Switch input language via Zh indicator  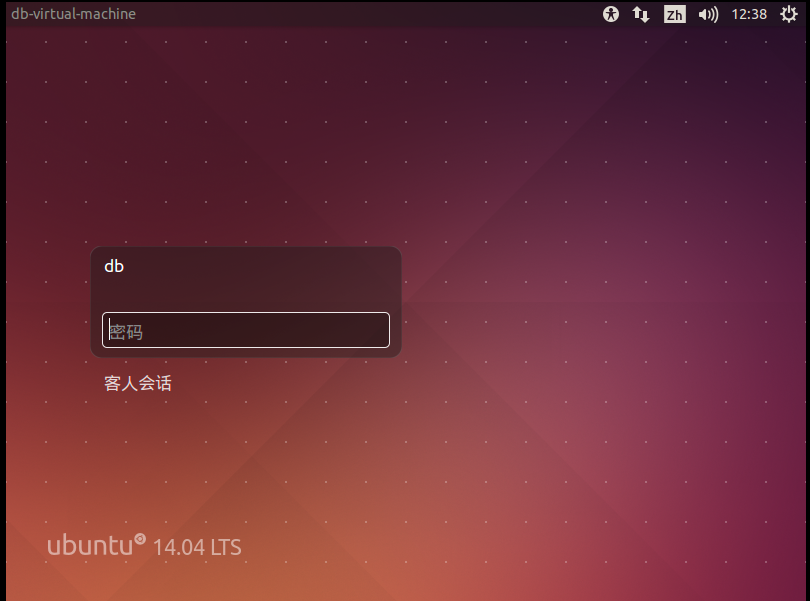tap(673, 14)
